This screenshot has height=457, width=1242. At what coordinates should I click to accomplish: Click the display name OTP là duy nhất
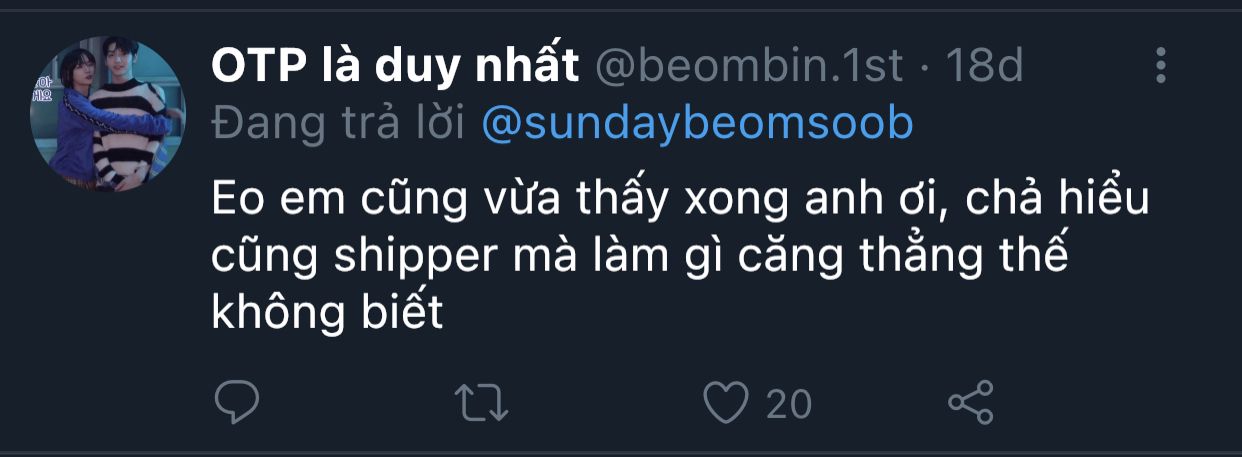point(395,66)
